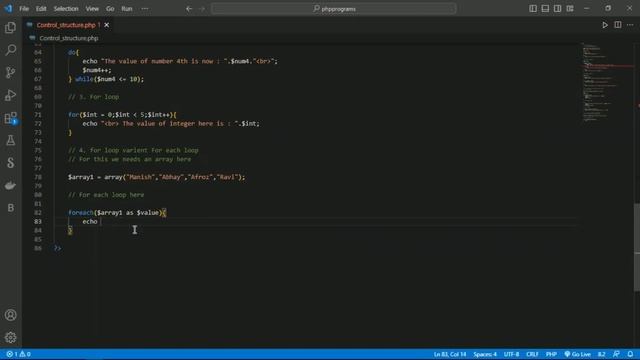Open the Run and Debug view

point(11,95)
